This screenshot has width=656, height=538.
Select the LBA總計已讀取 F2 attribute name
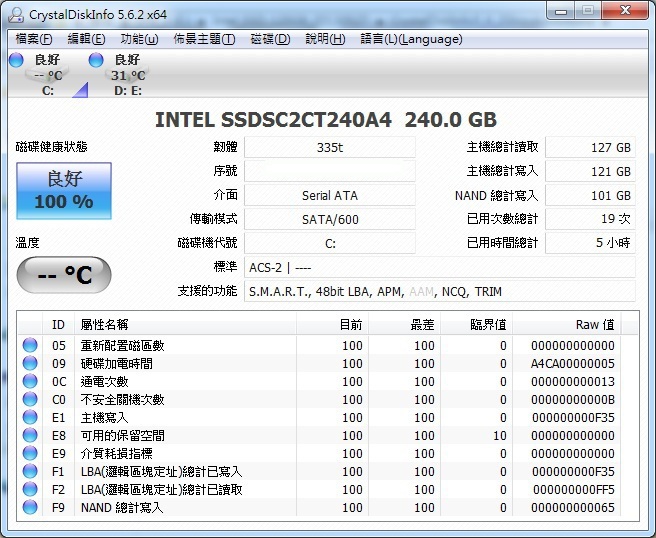pyautogui.click(x=161, y=489)
